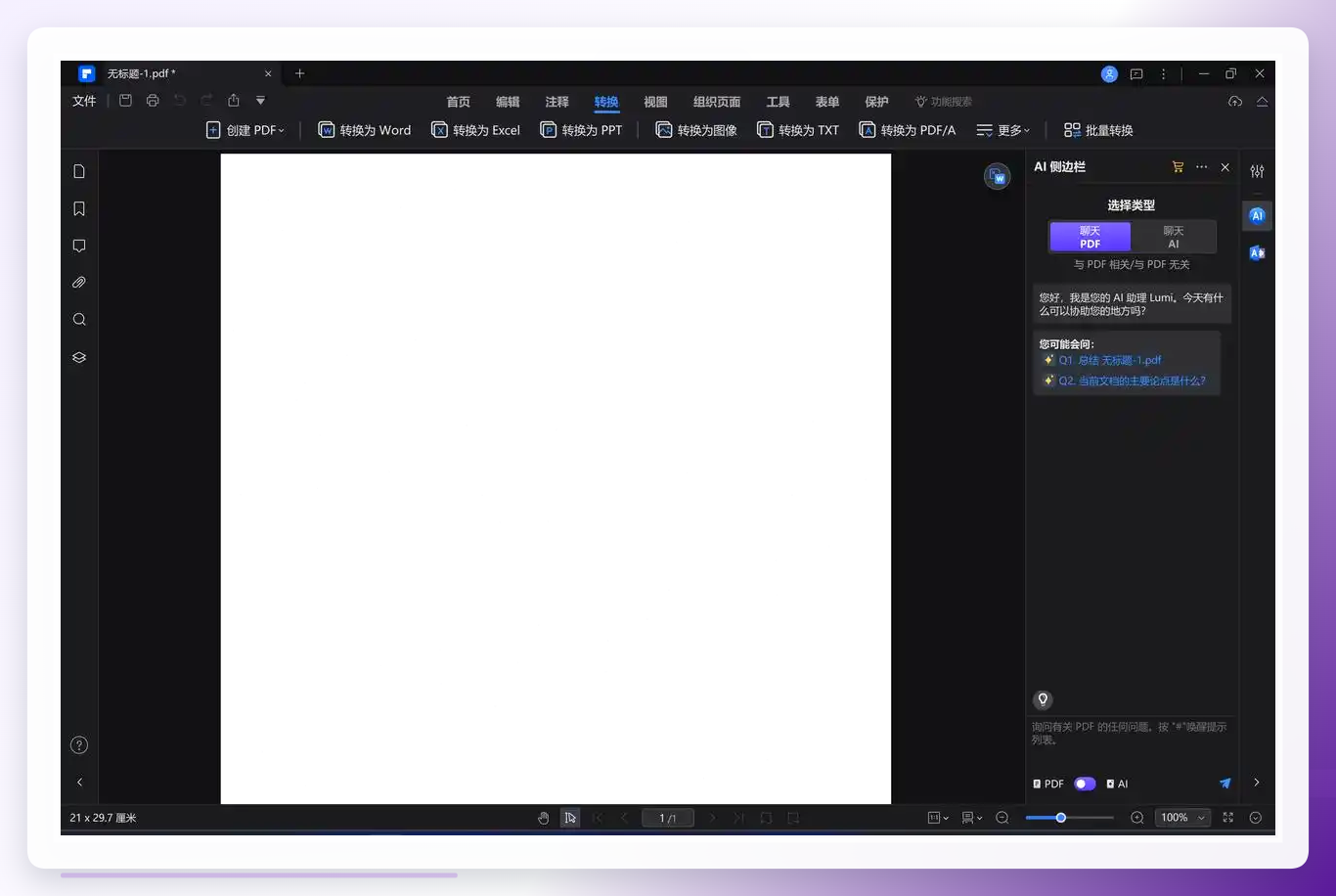Click the cloud upload icon
The width and height of the screenshot is (1336, 896).
pyautogui.click(x=1235, y=102)
